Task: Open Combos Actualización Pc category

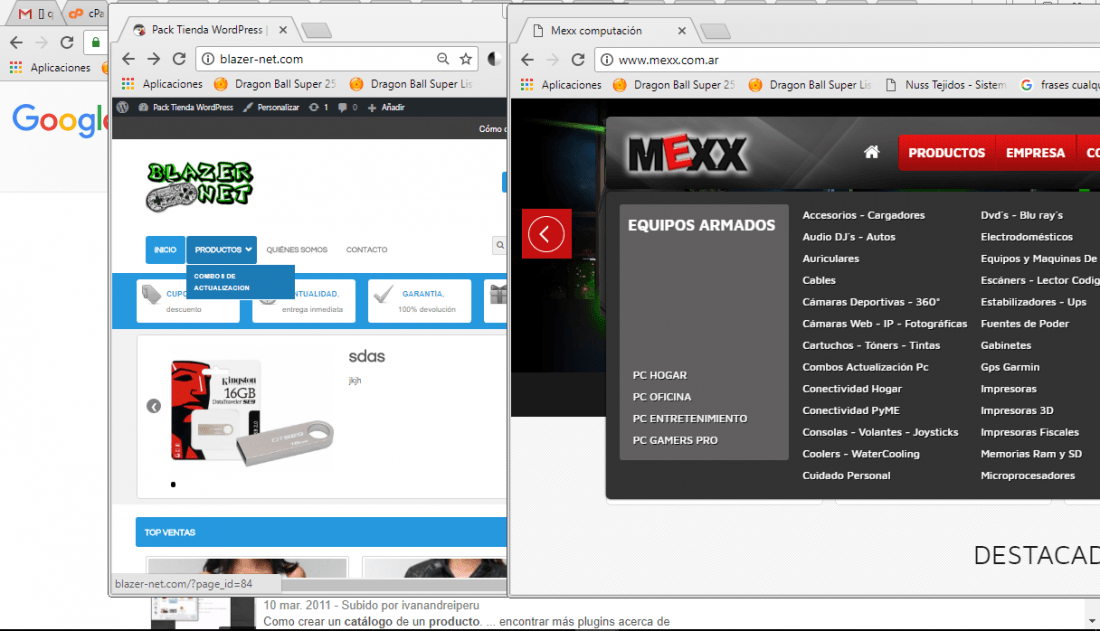Action: 865,367
